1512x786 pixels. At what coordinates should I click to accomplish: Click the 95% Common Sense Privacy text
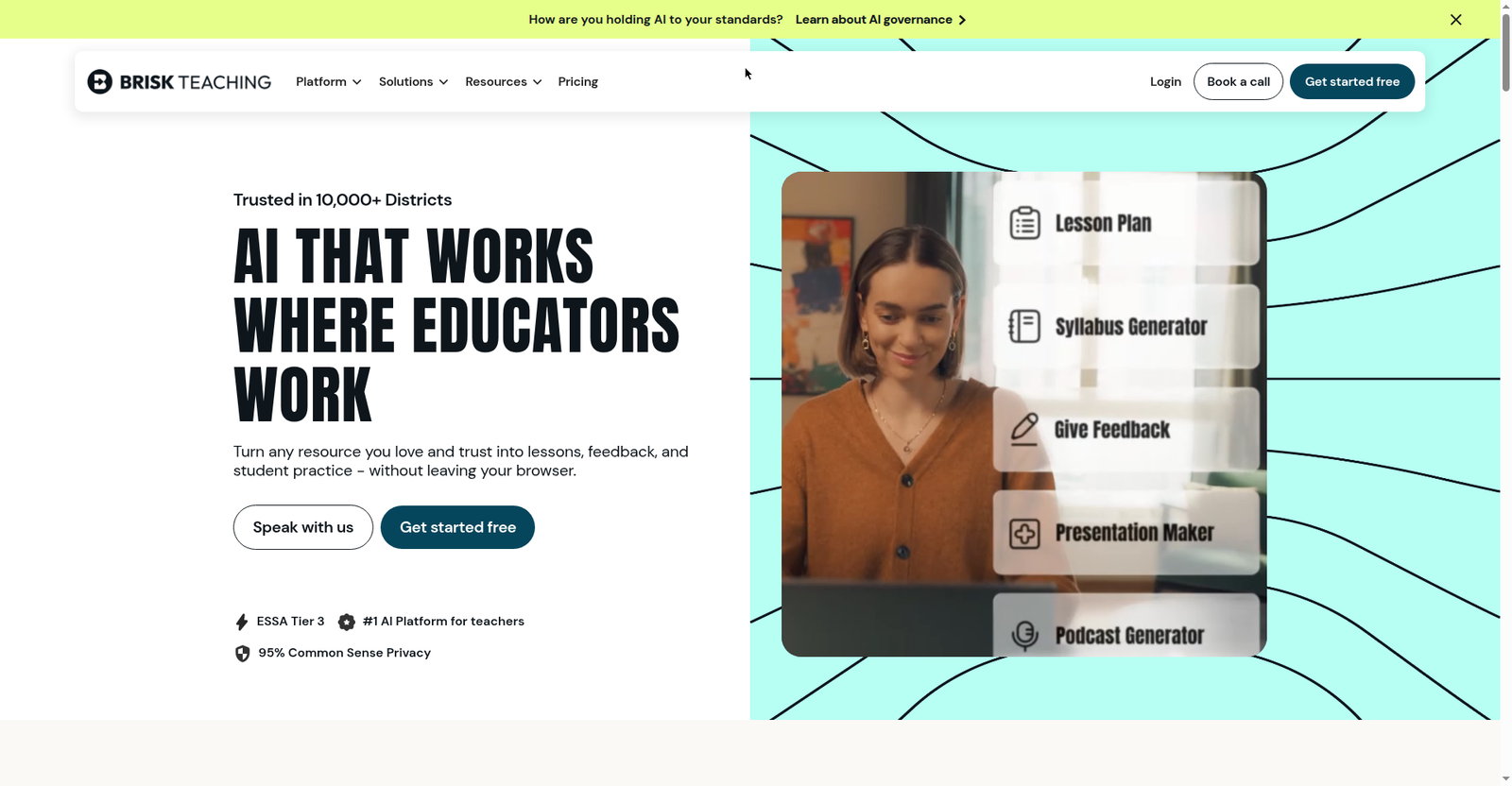[344, 653]
